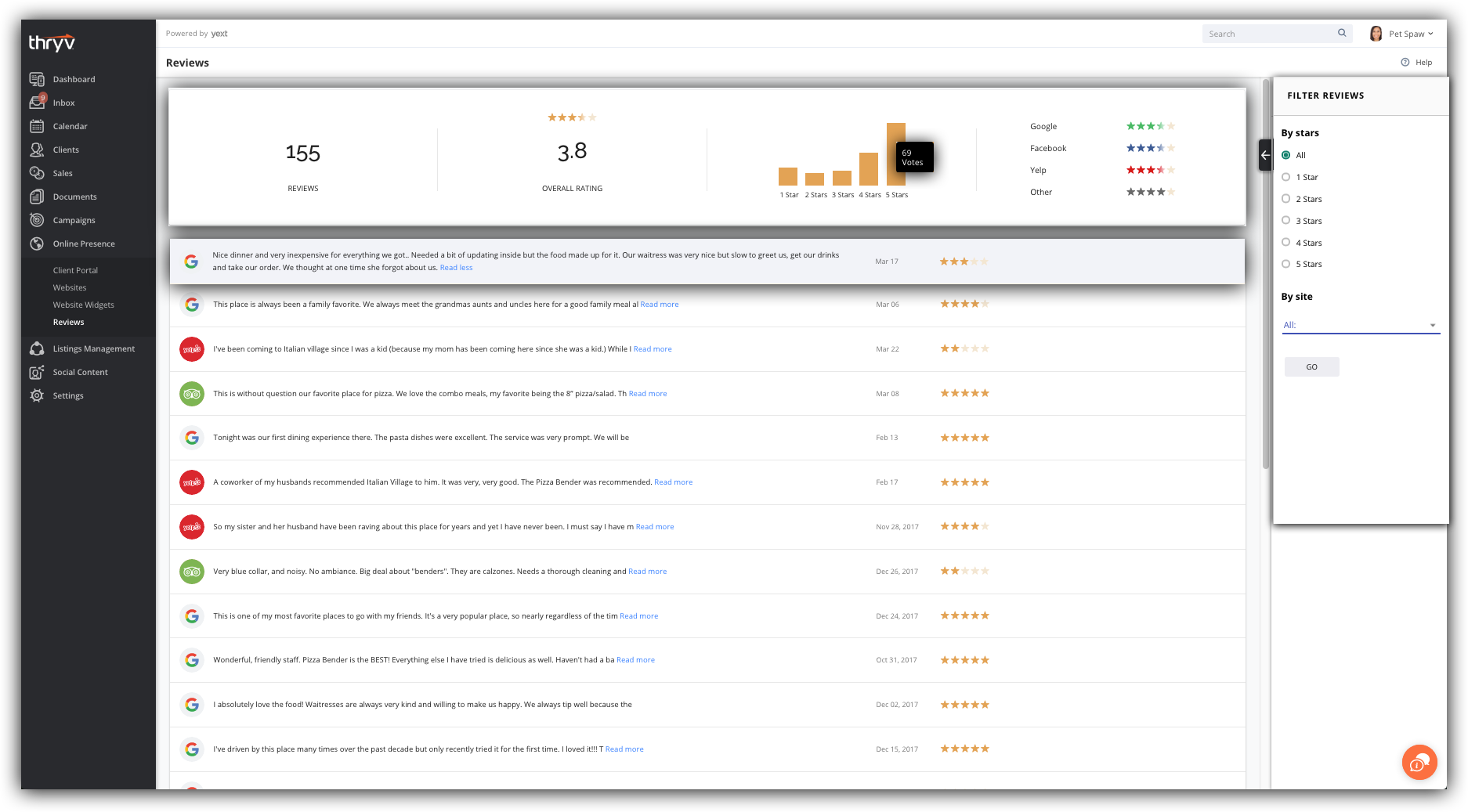Click Read more on Dec 15, 2017 review

(624, 749)
